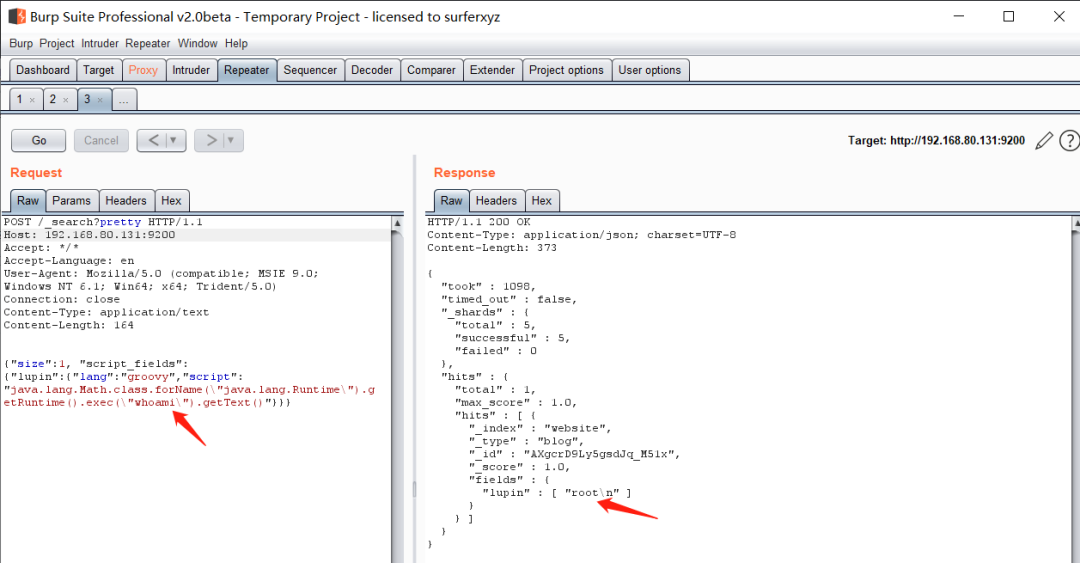The image size is (1080, 563).
Task: Add a new Repeater tab with '...'
Action: (124, 100)
